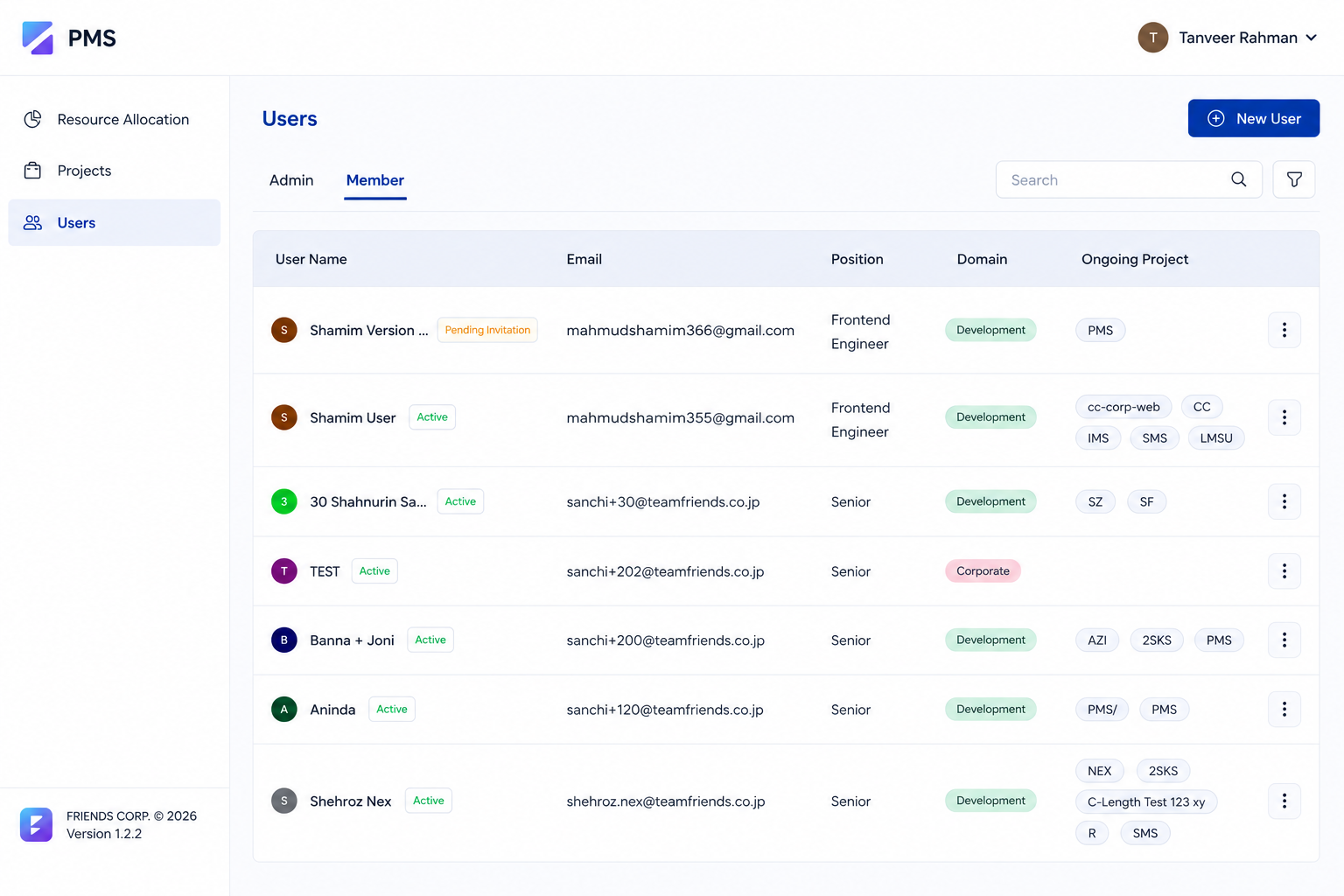
Task: Select Users in the sidebar
Action: click(x=114, y=222)
